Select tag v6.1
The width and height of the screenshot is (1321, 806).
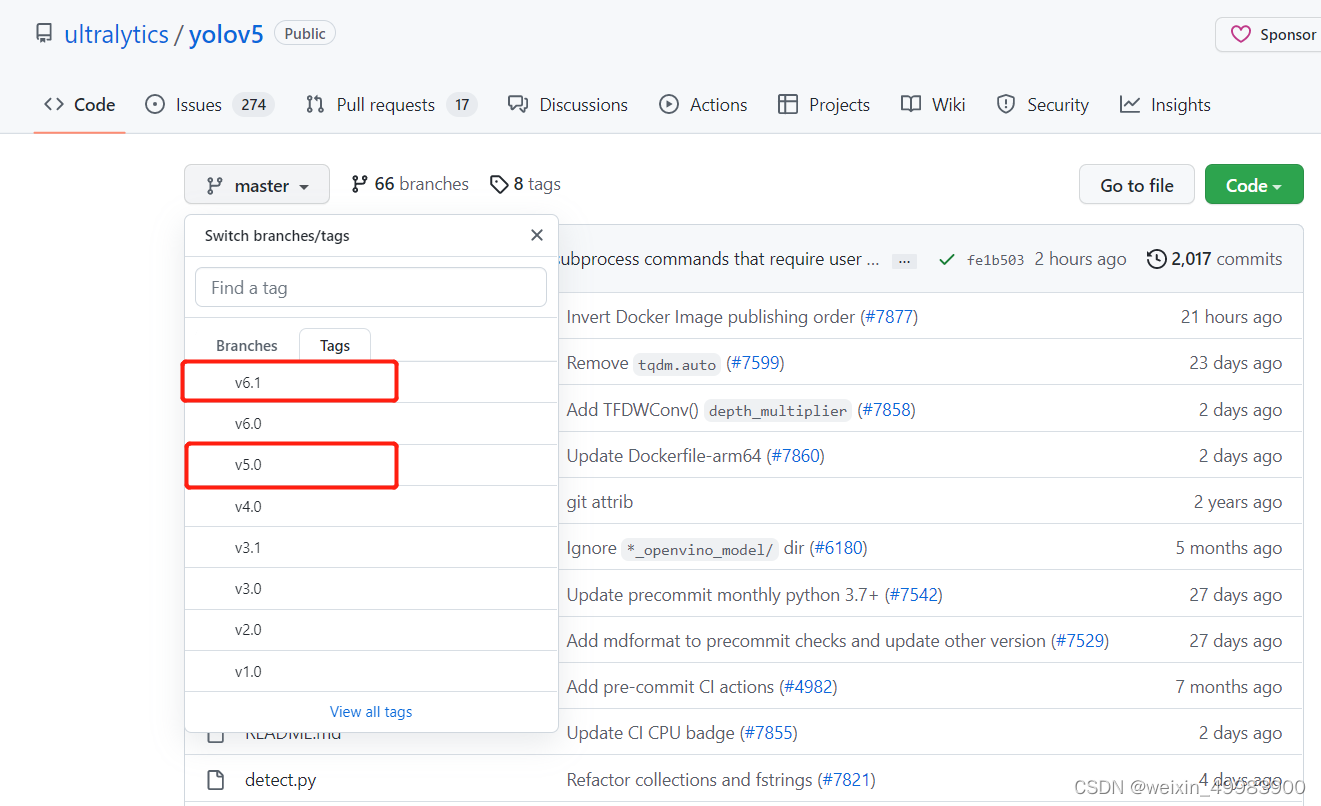[371, 382]
